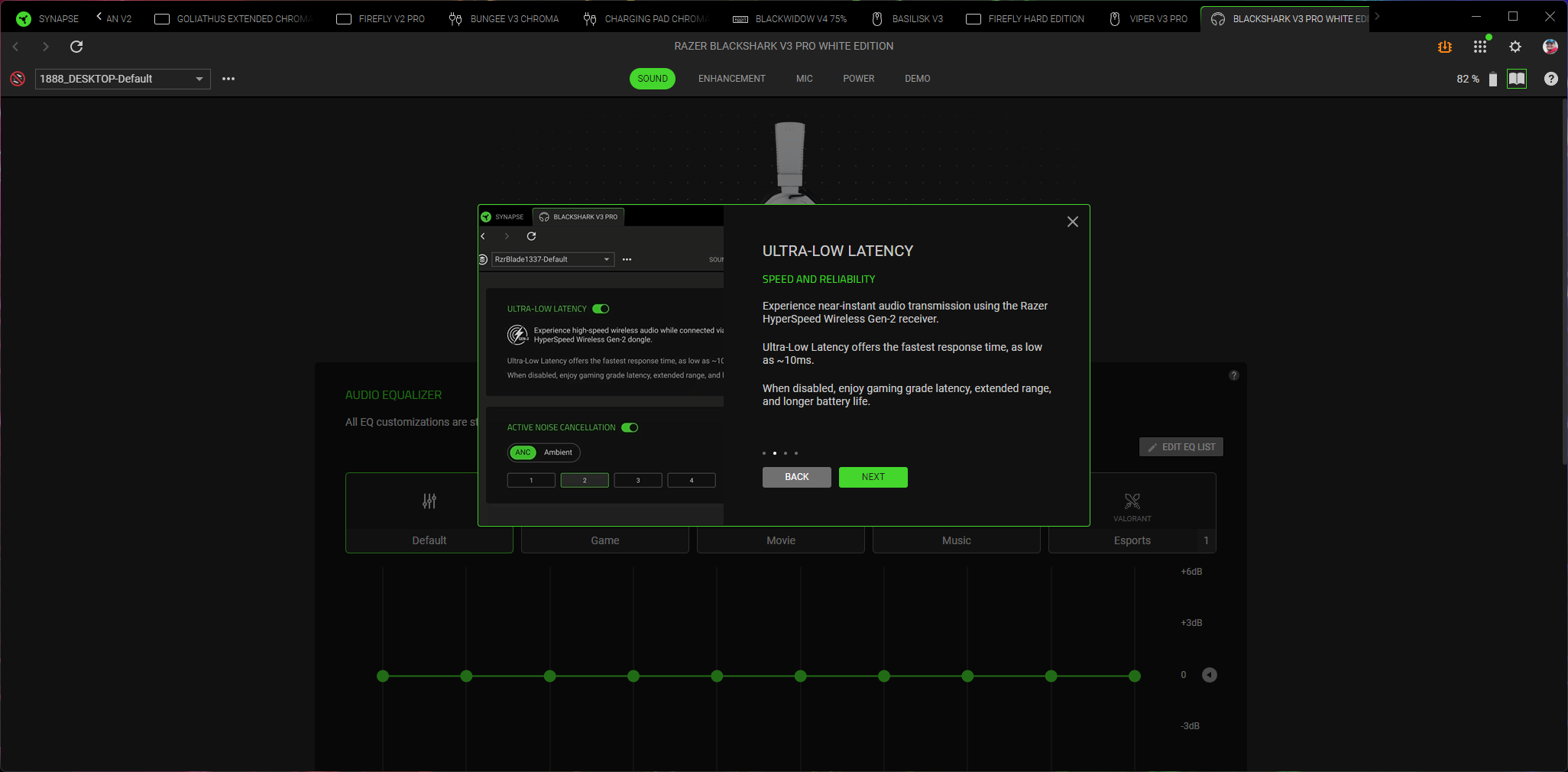Click the mat icon on Firefly V2 Pro tab
This screenshot has height=772, width=1568.
point(344,19)
